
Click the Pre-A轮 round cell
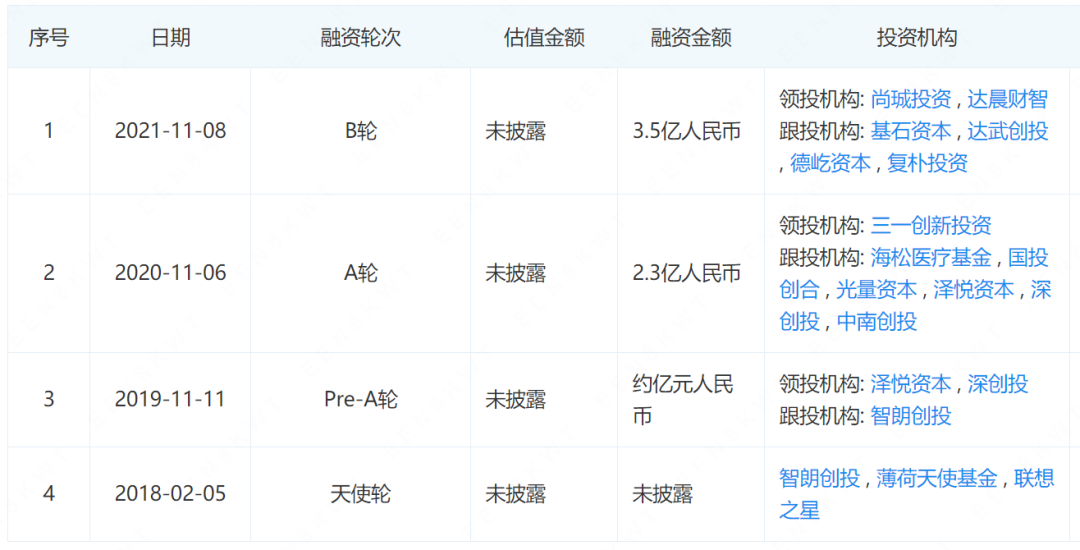pos(361,400)
